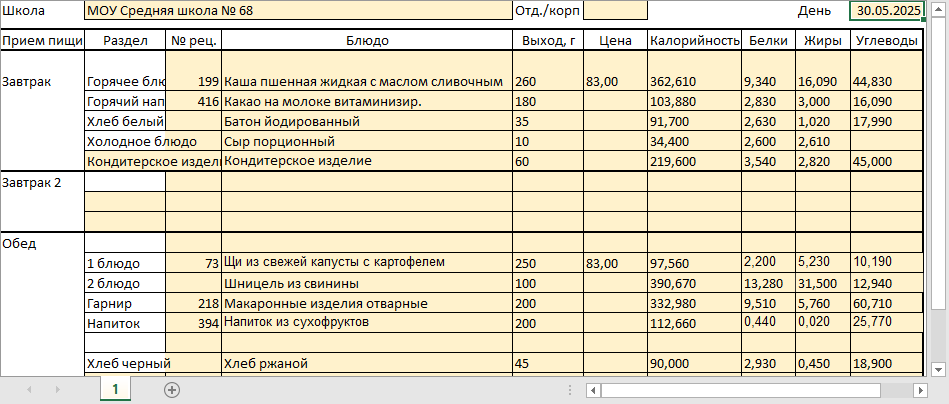Select the 2 блюдо section cell

click(125, 283)
